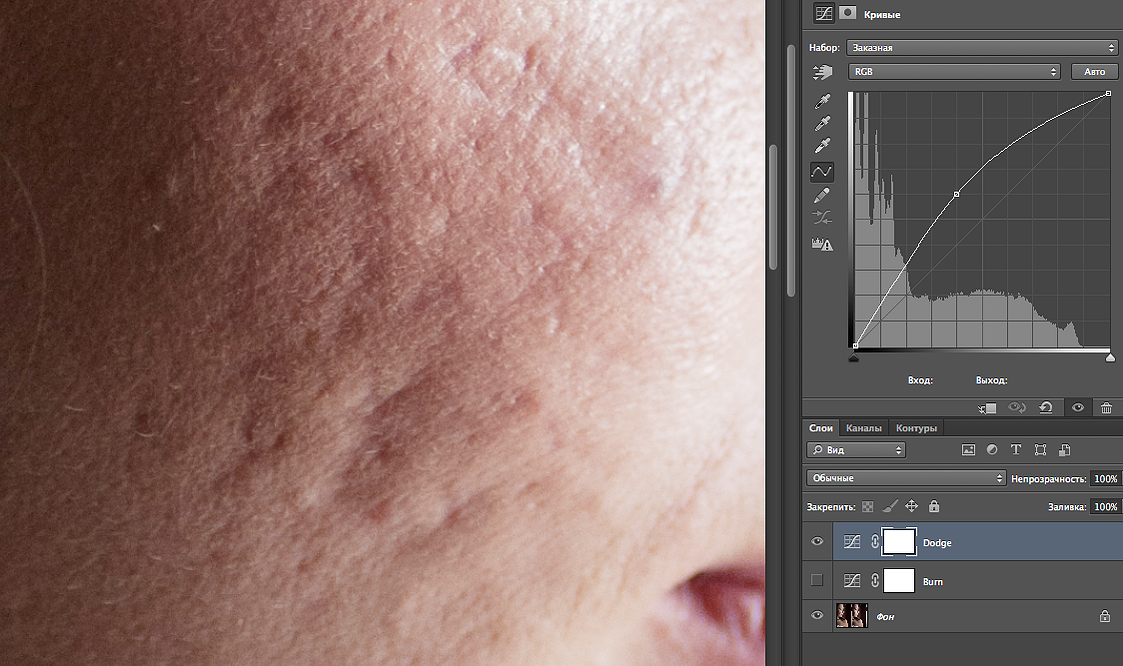The image size is (1123, 666).
Task: Reset curves to adjustment defaults
Action: (x=1046, y=407)
